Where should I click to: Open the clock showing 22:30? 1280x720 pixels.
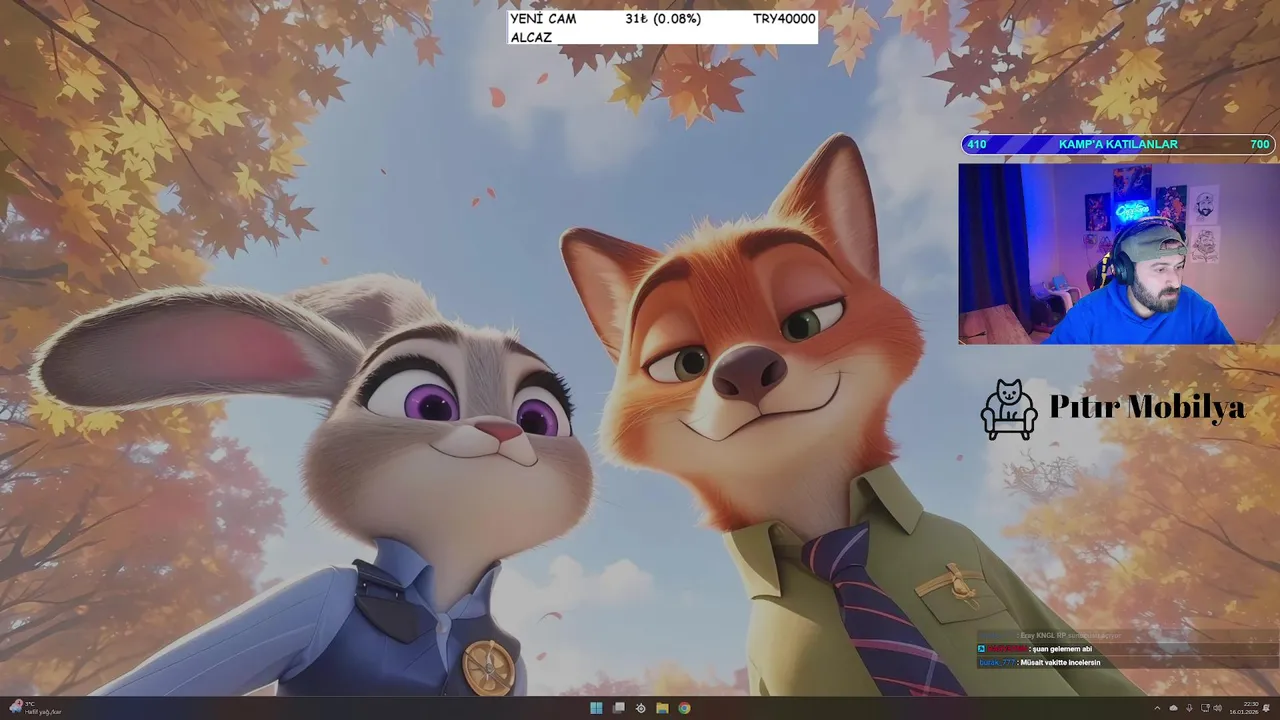pos(1244,708)
